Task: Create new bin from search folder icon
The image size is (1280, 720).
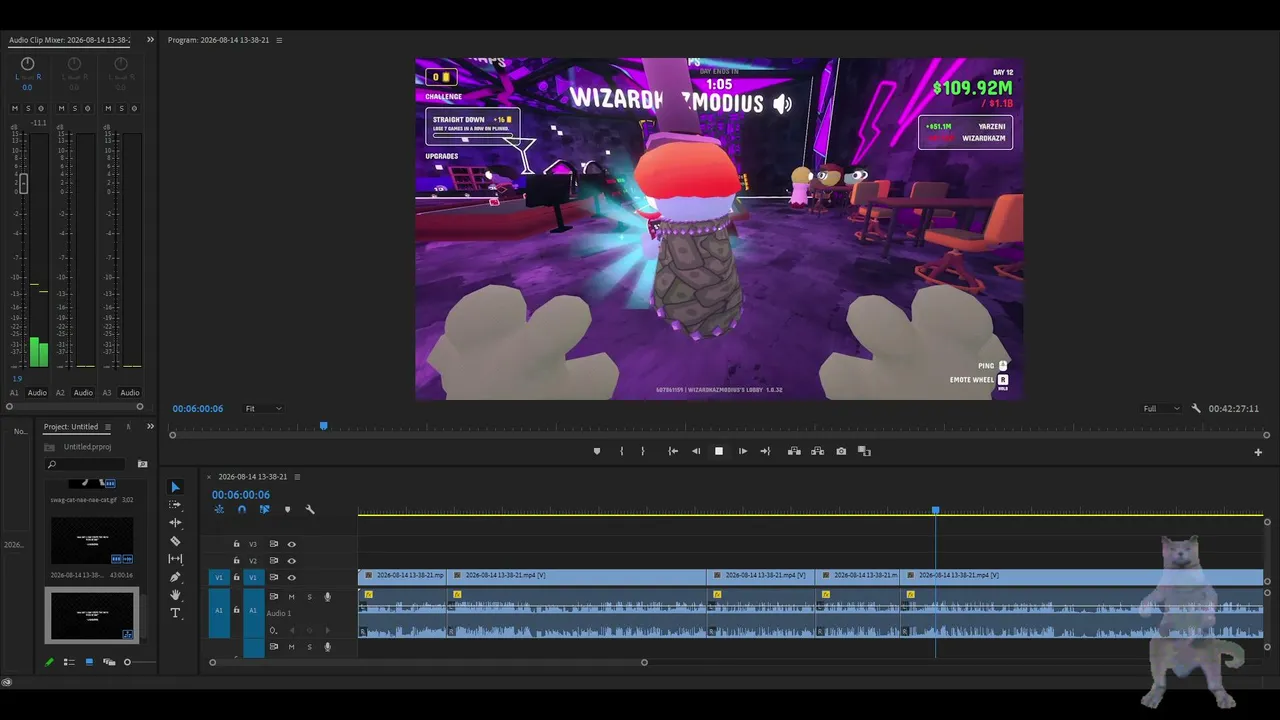Action: click(142, 464)
